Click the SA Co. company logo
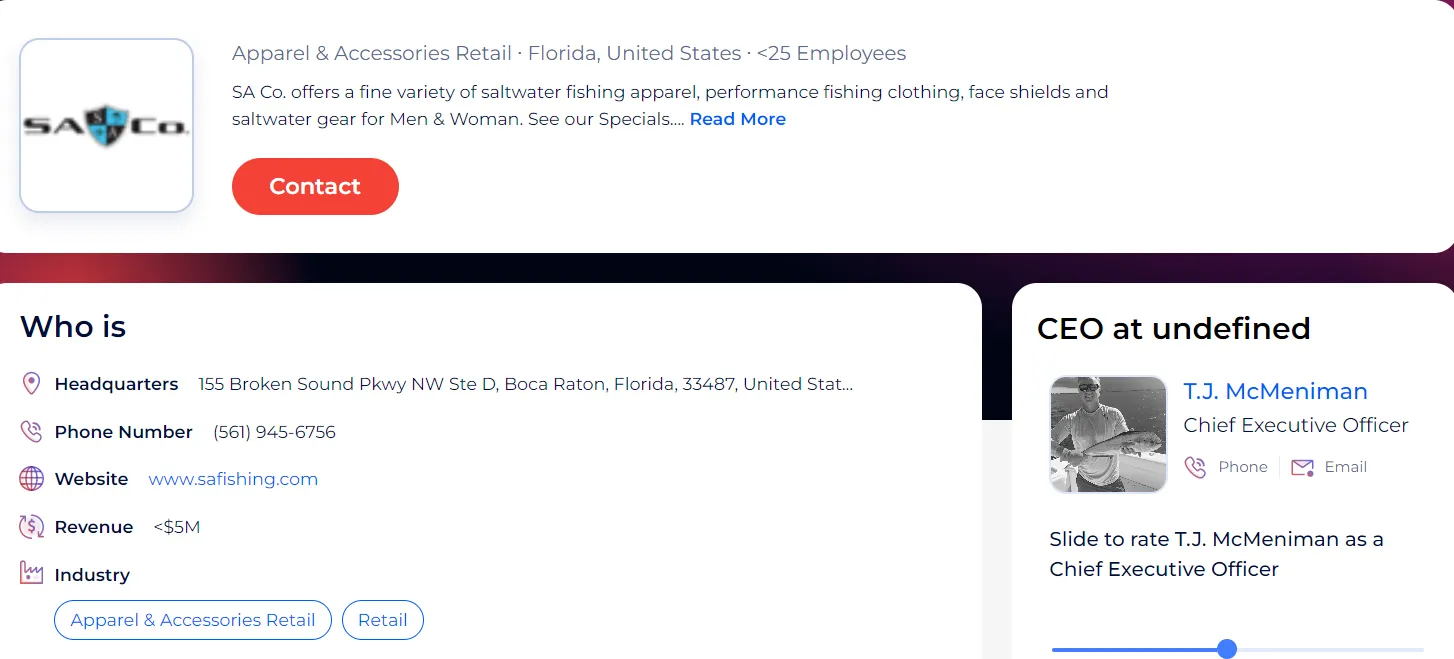Viewport: 1454px width, 659px height. click(x=106, y=126)
